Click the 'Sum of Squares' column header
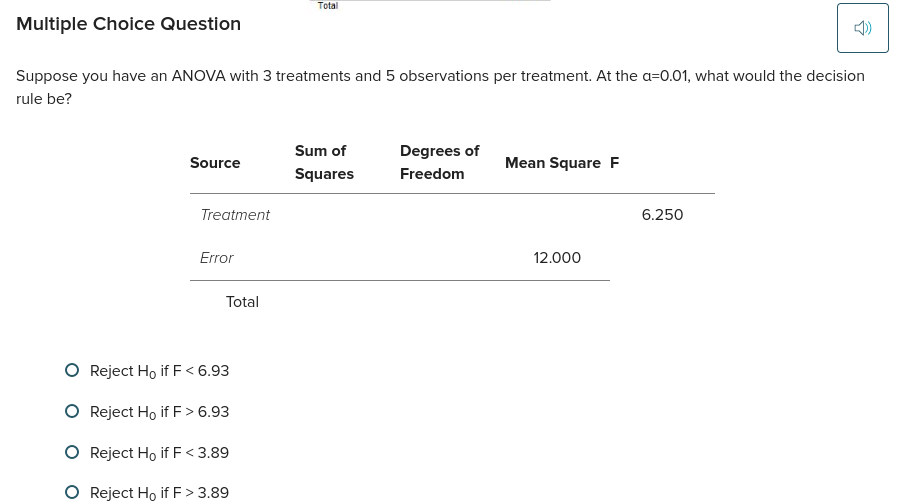This screenshot has height=504, width=903. click(324, 162)
